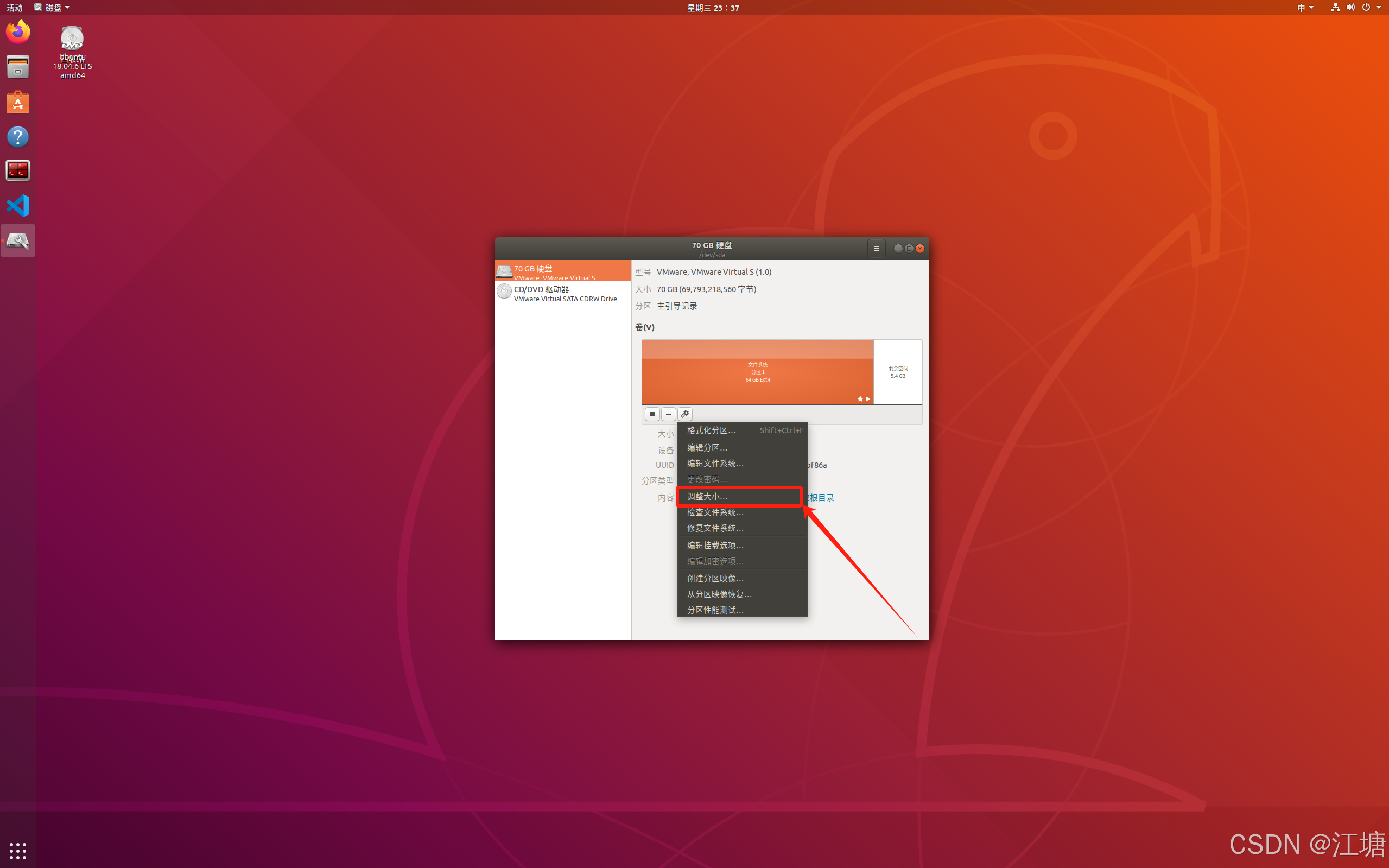
Task: Select the 分区 1 64 GB Ext4 volume
Action: [757, 372]
